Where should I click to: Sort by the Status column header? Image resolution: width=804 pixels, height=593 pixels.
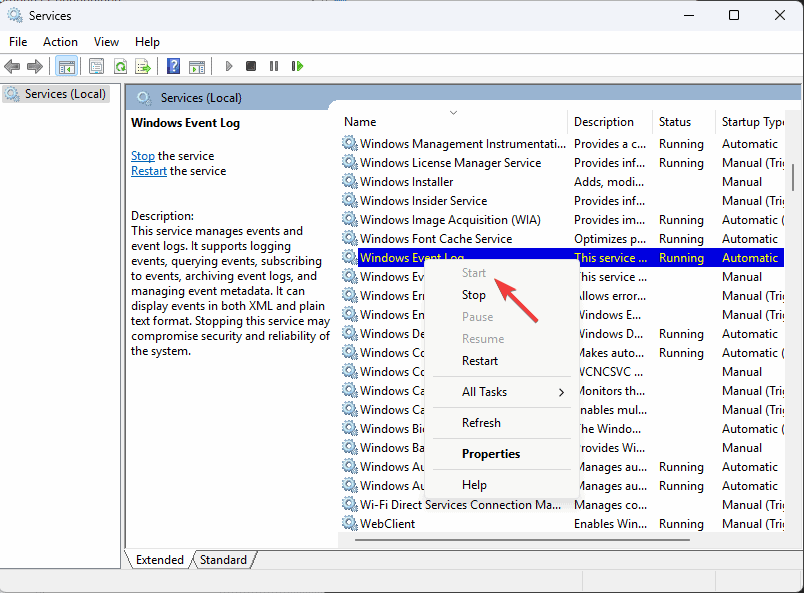tap(675, 122)
